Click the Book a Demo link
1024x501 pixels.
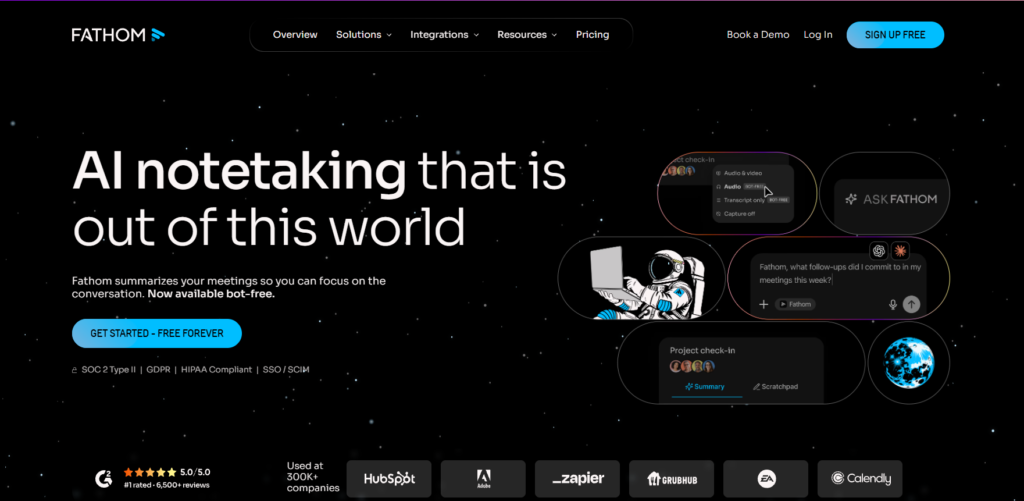coord(758,35)
